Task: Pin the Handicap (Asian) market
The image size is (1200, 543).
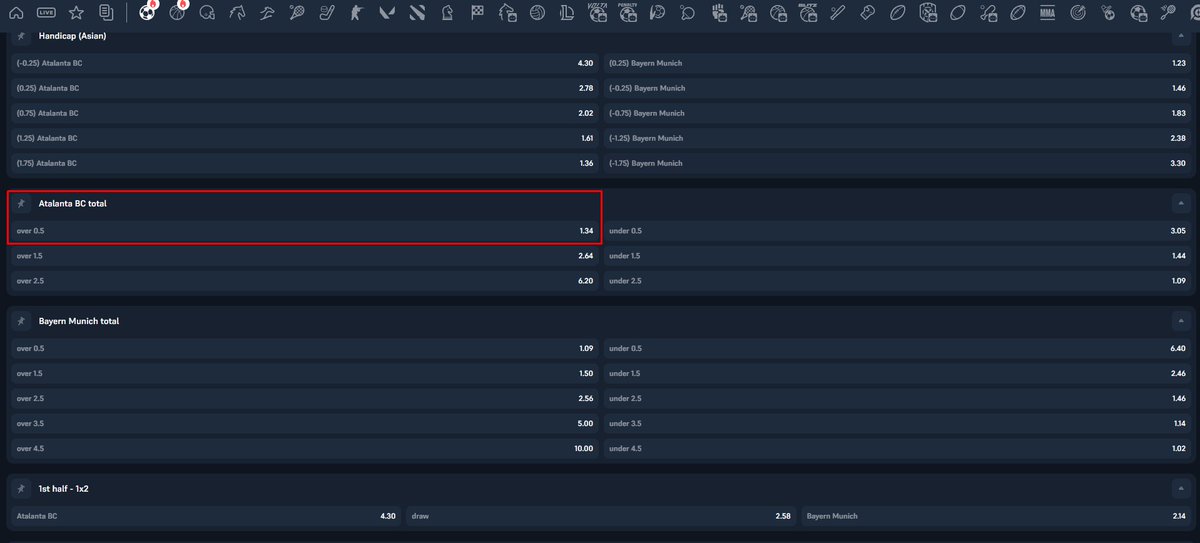Action: [x=21, y=36]
